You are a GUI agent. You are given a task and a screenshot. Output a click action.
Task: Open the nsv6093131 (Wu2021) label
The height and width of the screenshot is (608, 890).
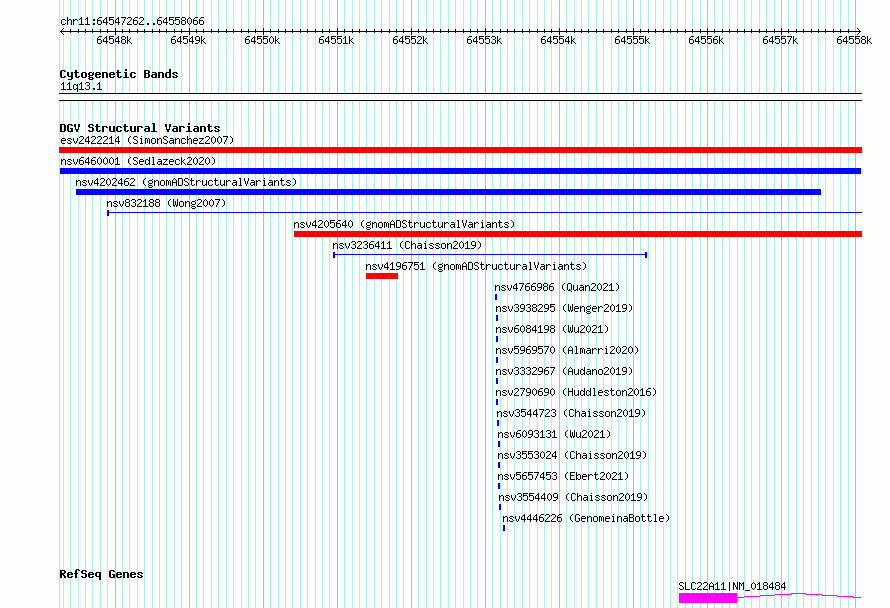click(x=554, y=434)
